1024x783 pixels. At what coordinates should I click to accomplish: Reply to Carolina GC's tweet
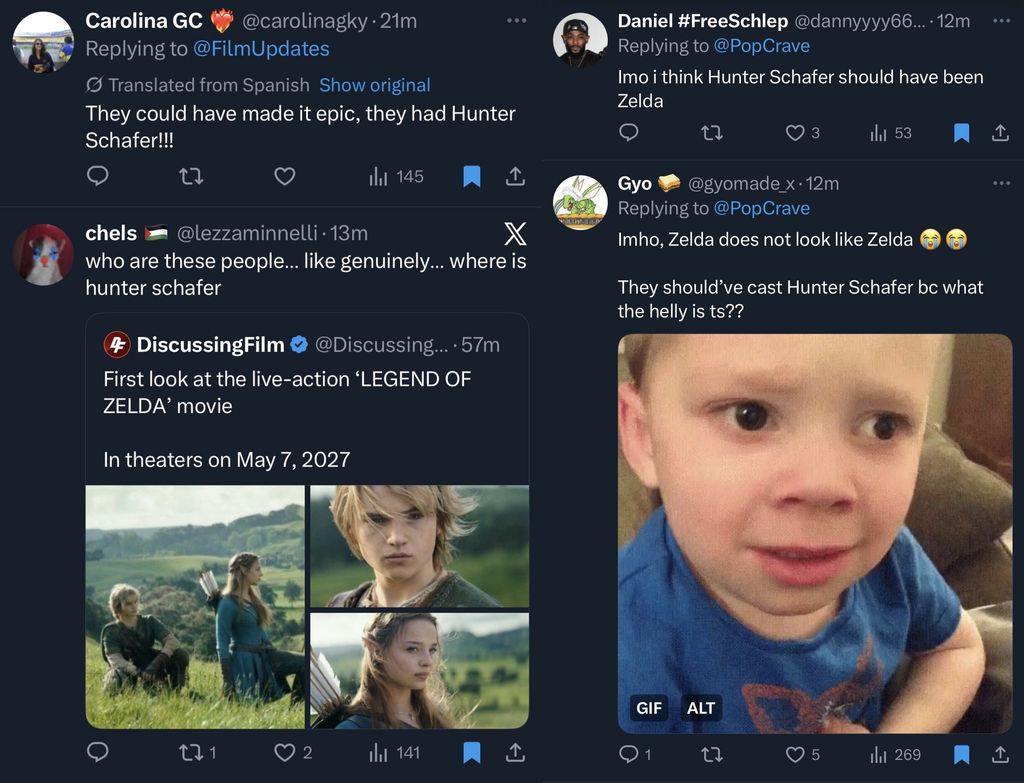click(x=97, y=177)
